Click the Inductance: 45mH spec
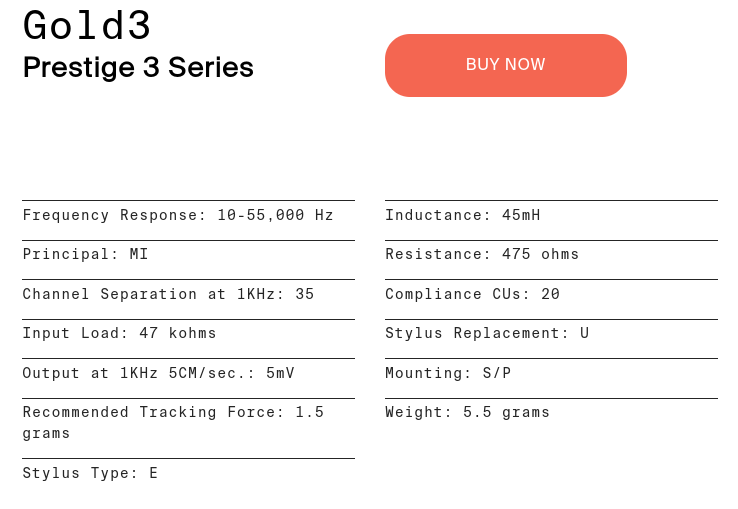 point(463,215)
